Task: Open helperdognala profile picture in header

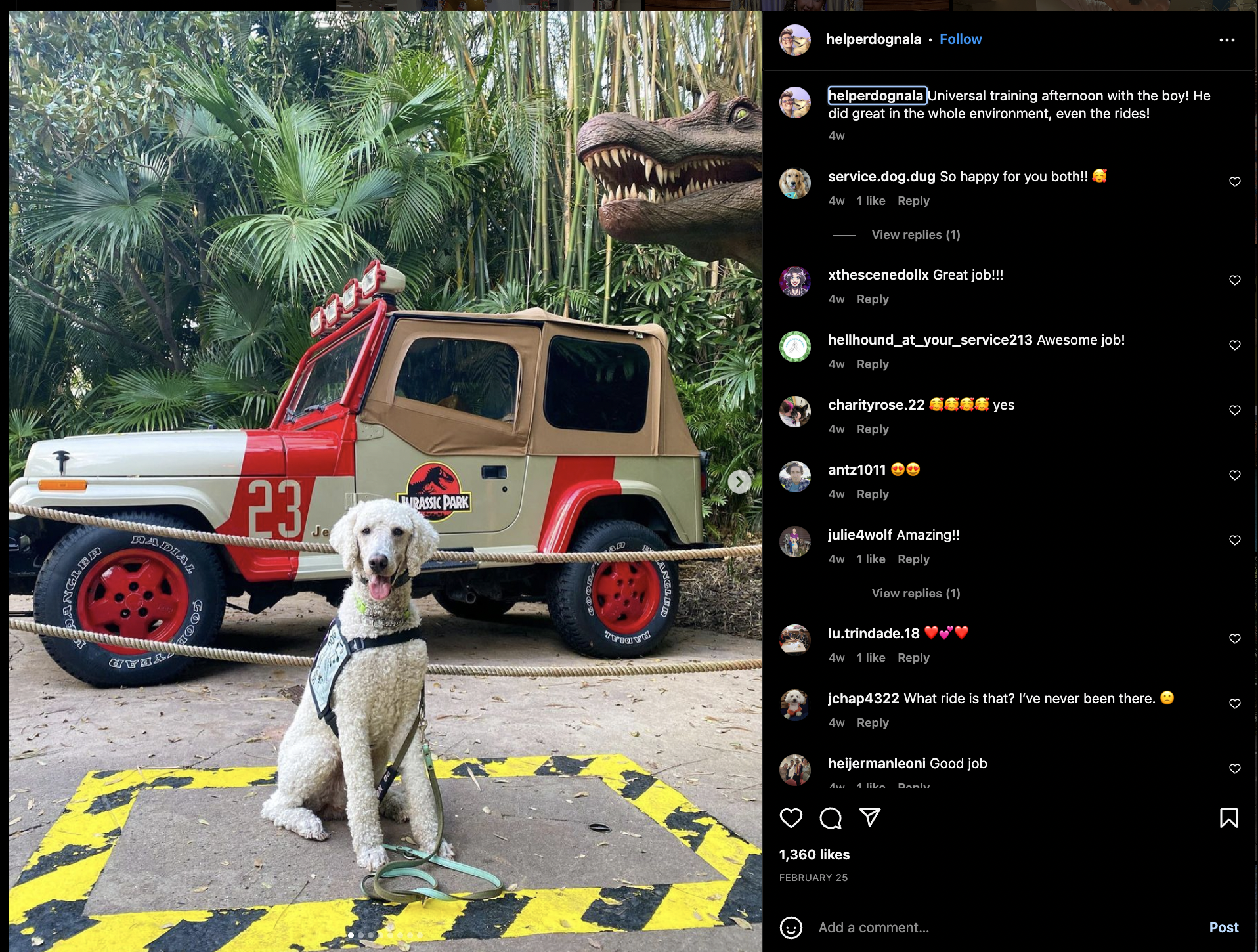Action: pos(795,40)
